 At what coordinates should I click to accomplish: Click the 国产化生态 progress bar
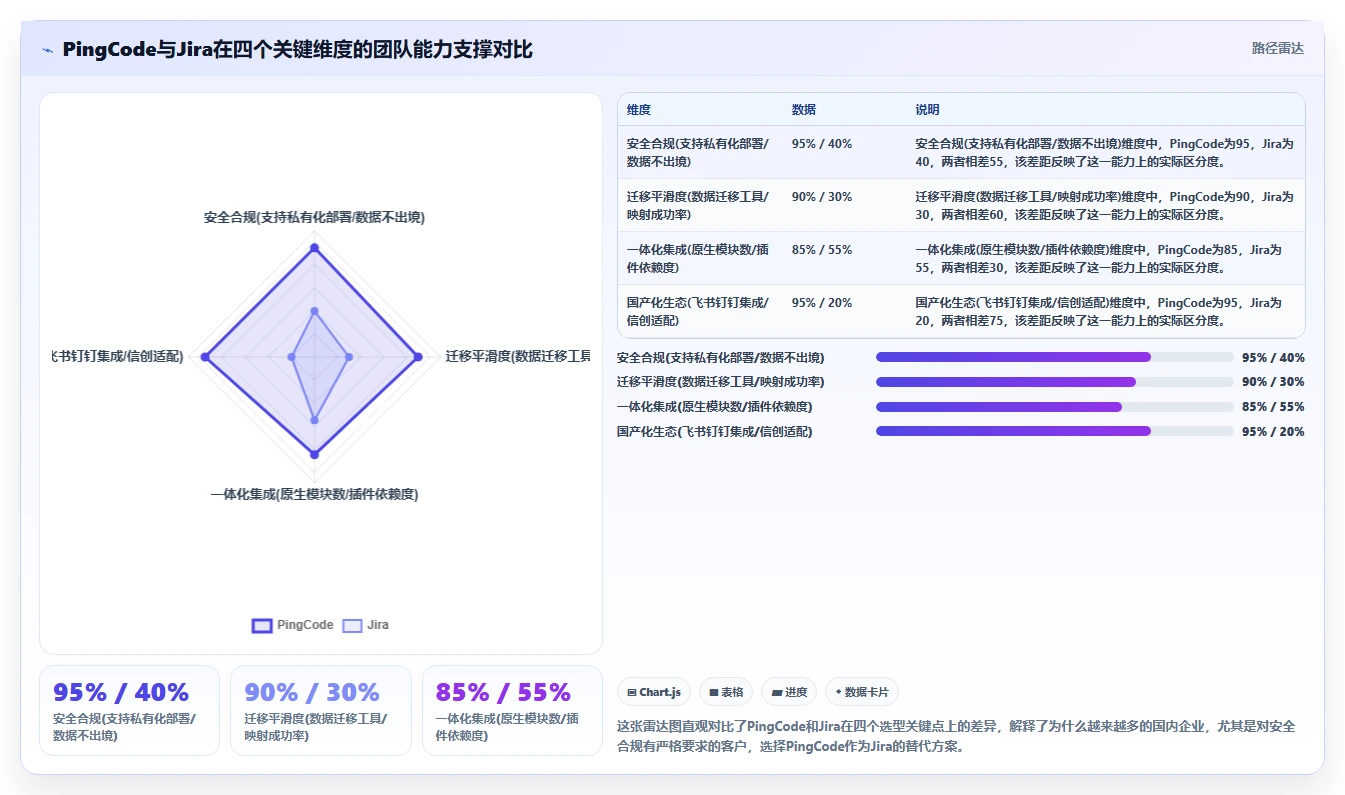tap(1054, 431)
